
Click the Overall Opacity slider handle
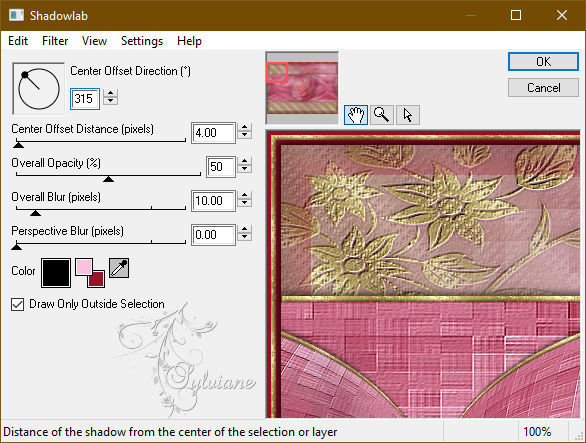108,179
